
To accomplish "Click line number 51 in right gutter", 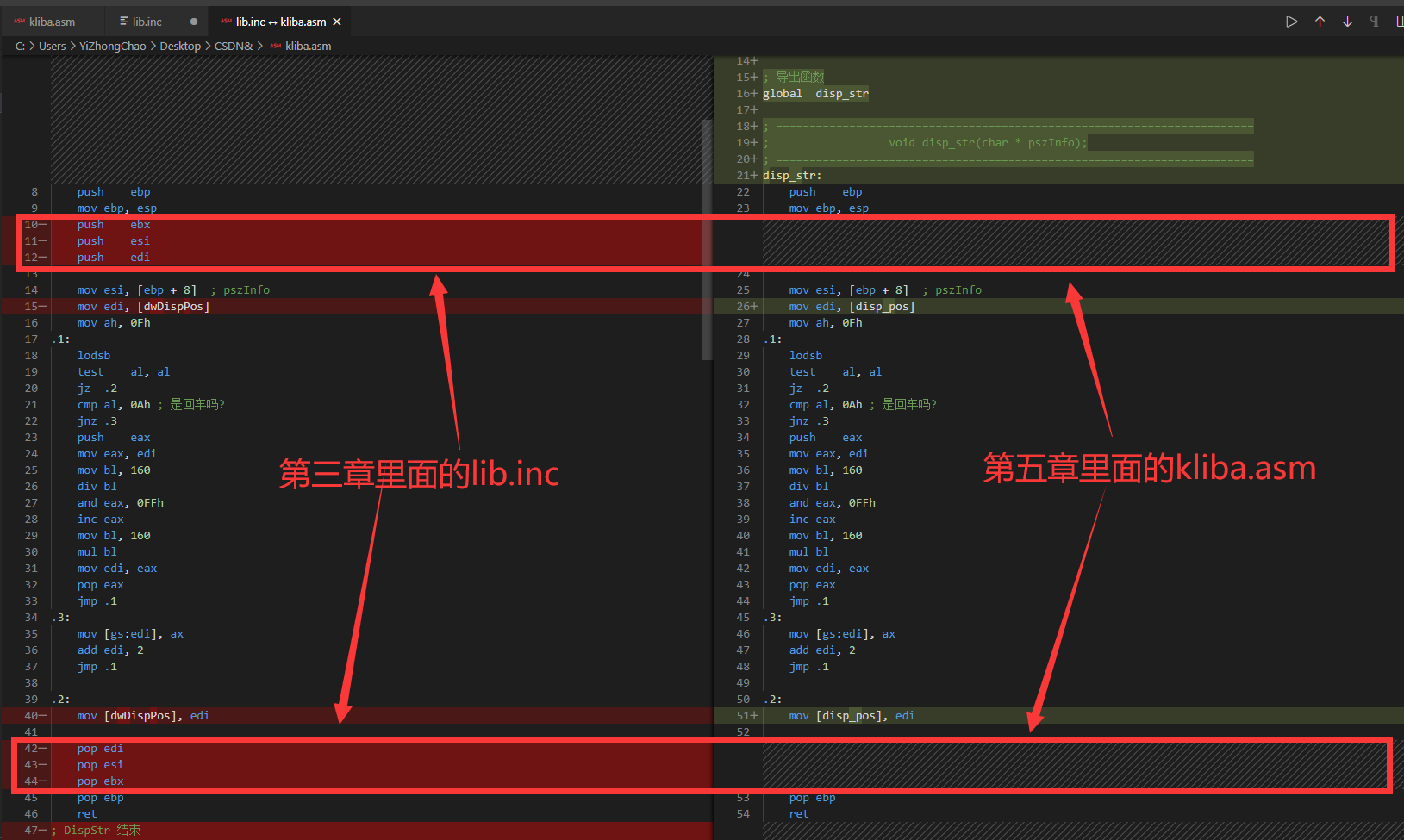I will click(743, 716).
